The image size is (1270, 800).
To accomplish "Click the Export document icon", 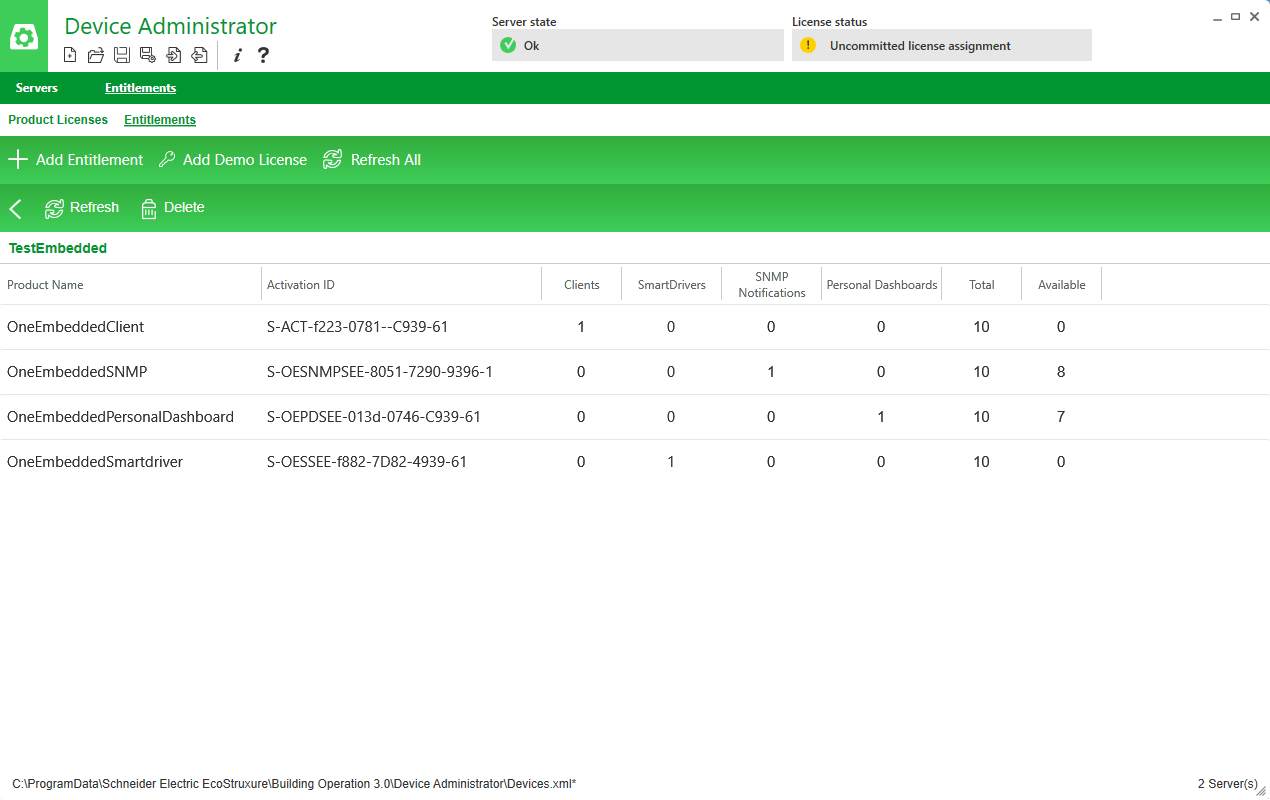I will (200, 55).
